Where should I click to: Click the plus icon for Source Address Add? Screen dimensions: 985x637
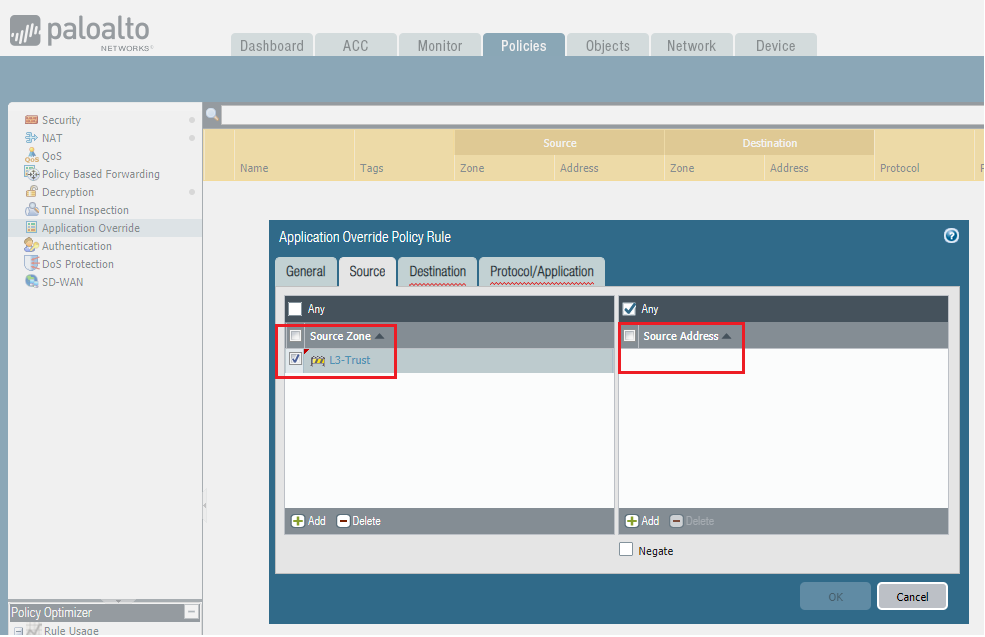pos(632,521)
